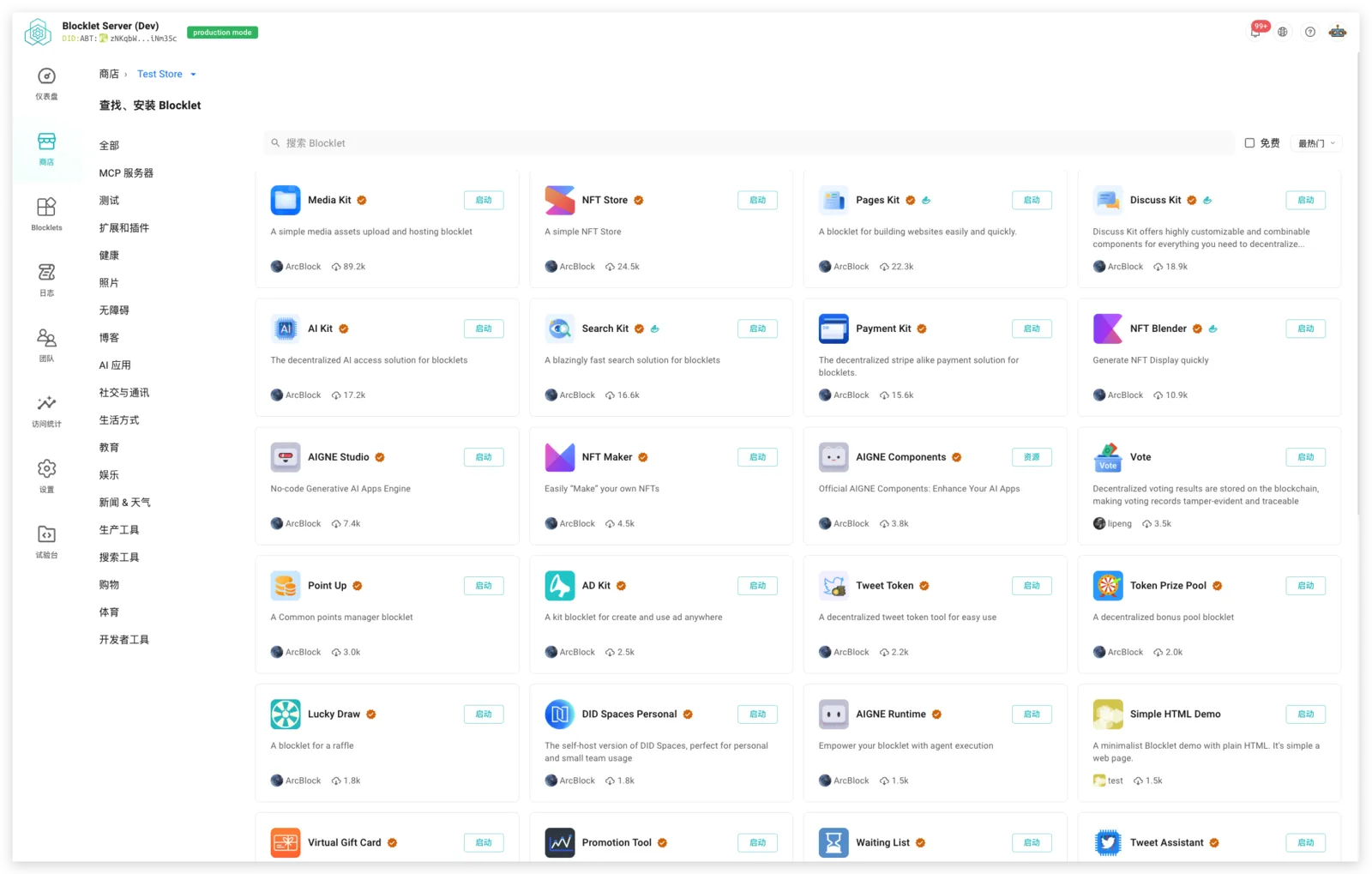Launch Vote with its 启动 button
The image size is (1372, 874).
[x=1306, y=457]
